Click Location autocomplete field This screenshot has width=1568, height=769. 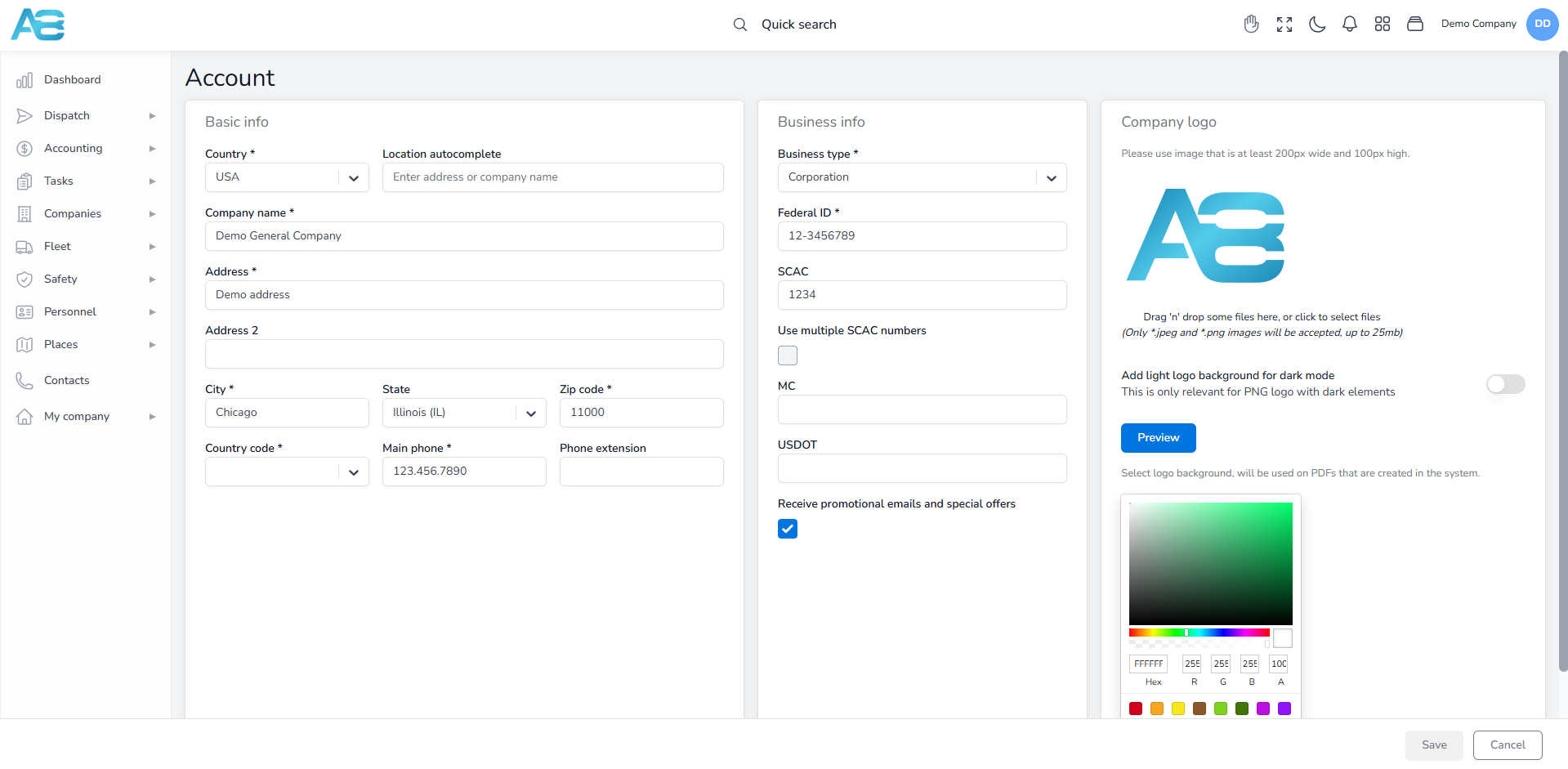pos(553,177)
